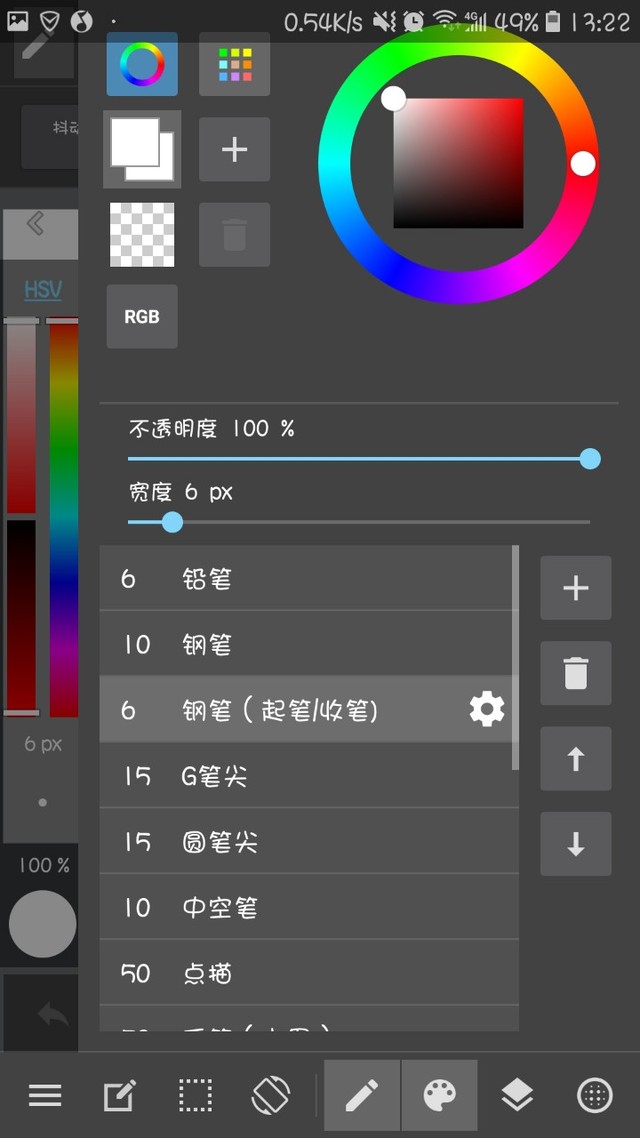Viewport: 640px width, 1138px height.
Task: Tap the edit canvas icon
Action: (120, 1096)
